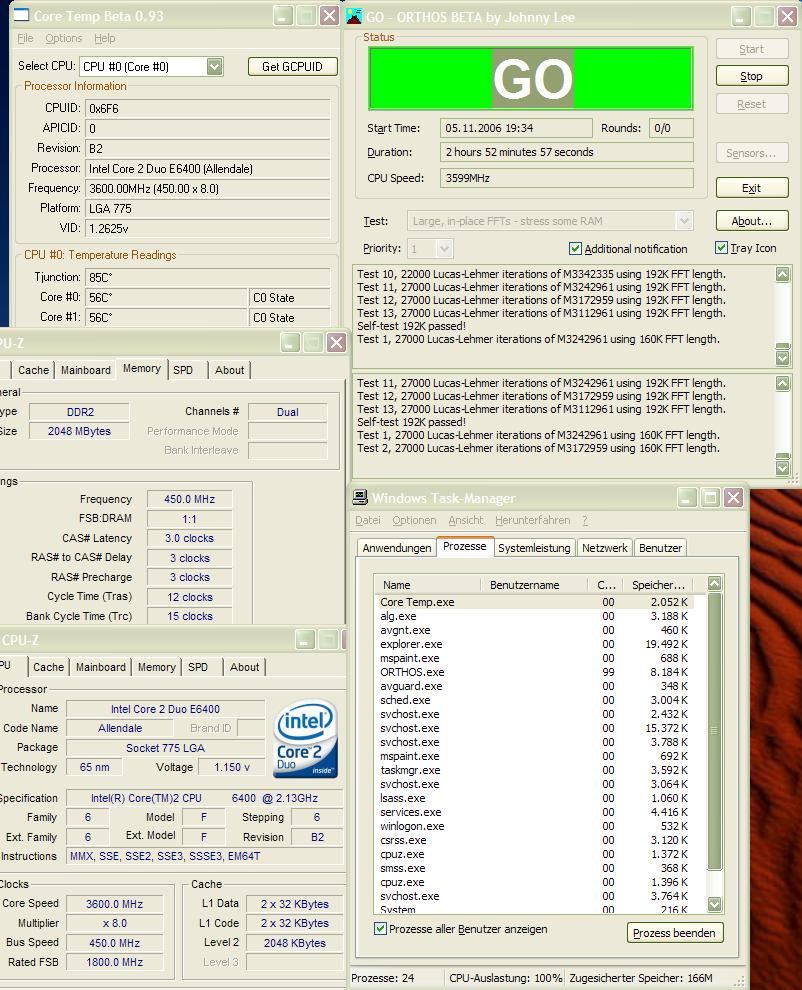Select explorer.exe in process list
Image resolution: width=802 pixels, height=990 pixels.
534,644
